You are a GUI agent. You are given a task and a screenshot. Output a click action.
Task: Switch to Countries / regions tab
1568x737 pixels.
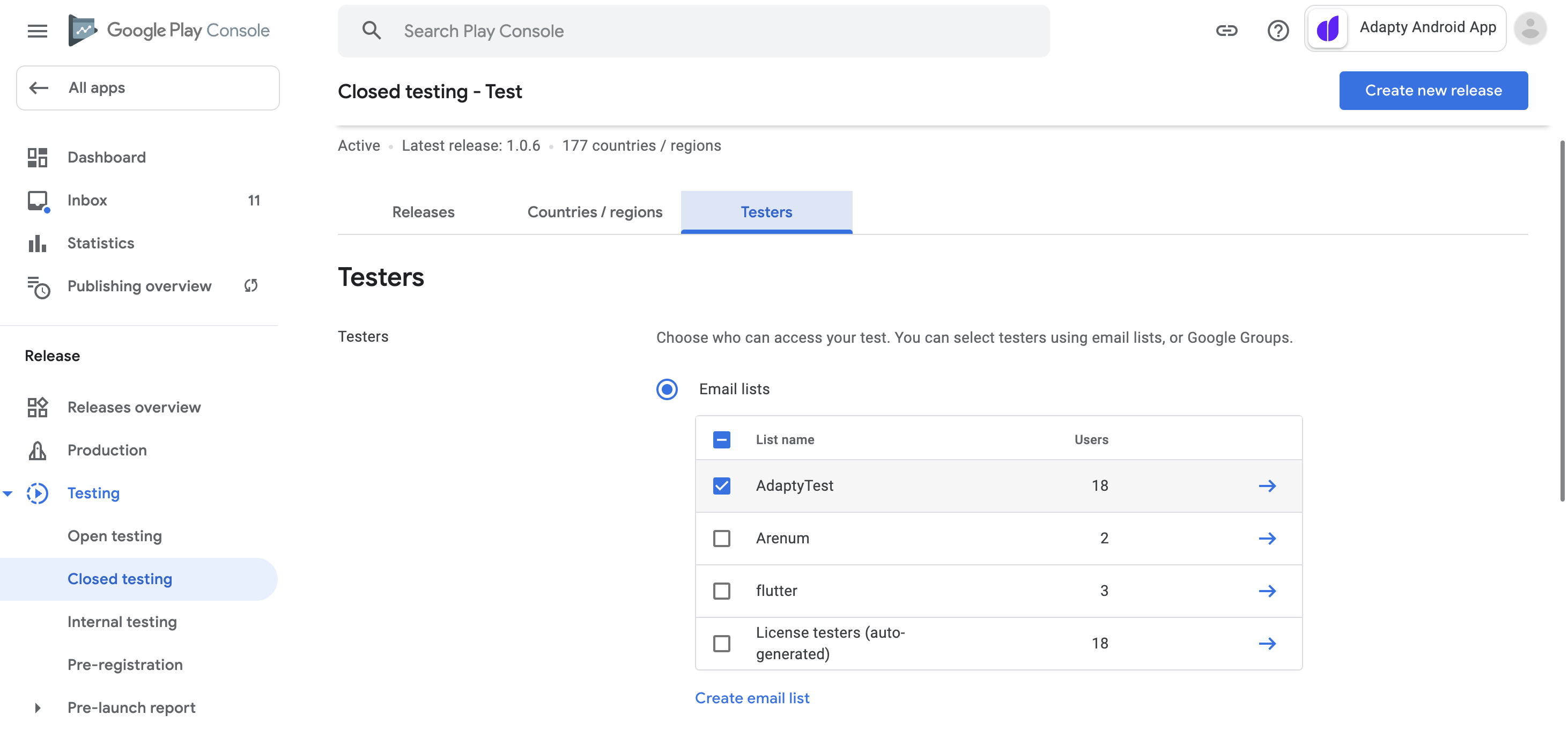point(594,212)
